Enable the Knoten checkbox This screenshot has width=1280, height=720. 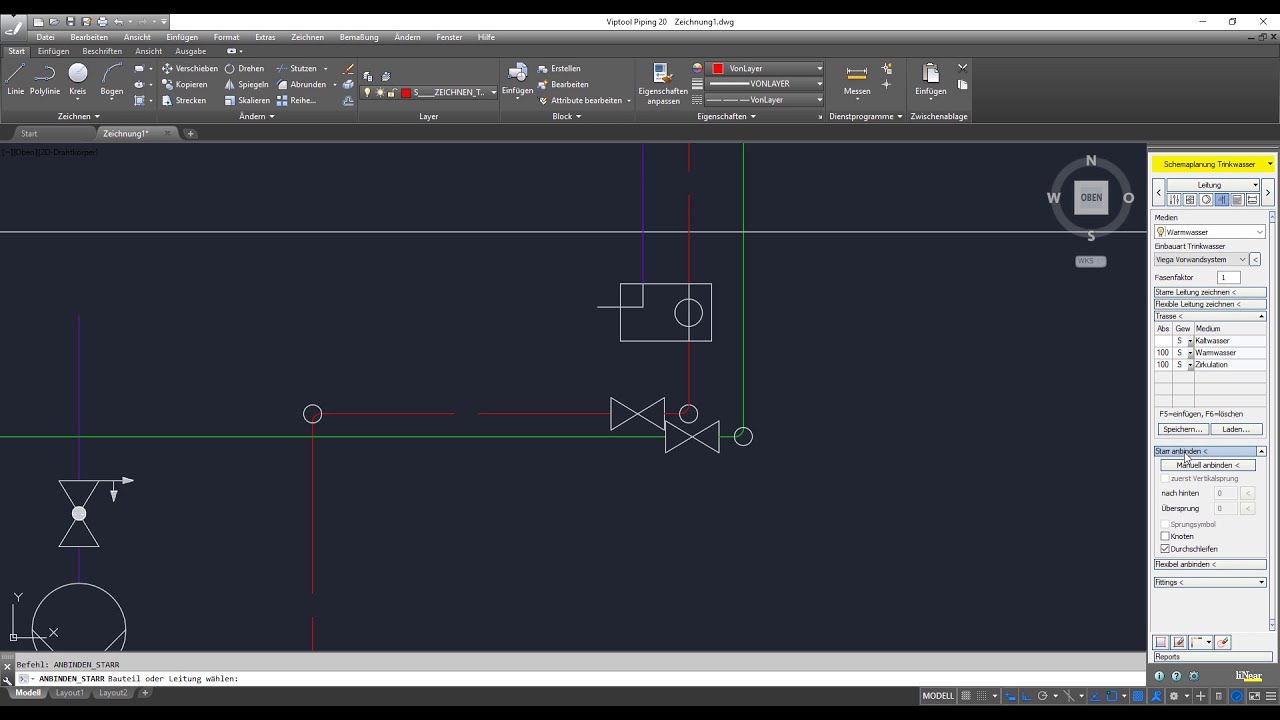(x=1165, y=537)
